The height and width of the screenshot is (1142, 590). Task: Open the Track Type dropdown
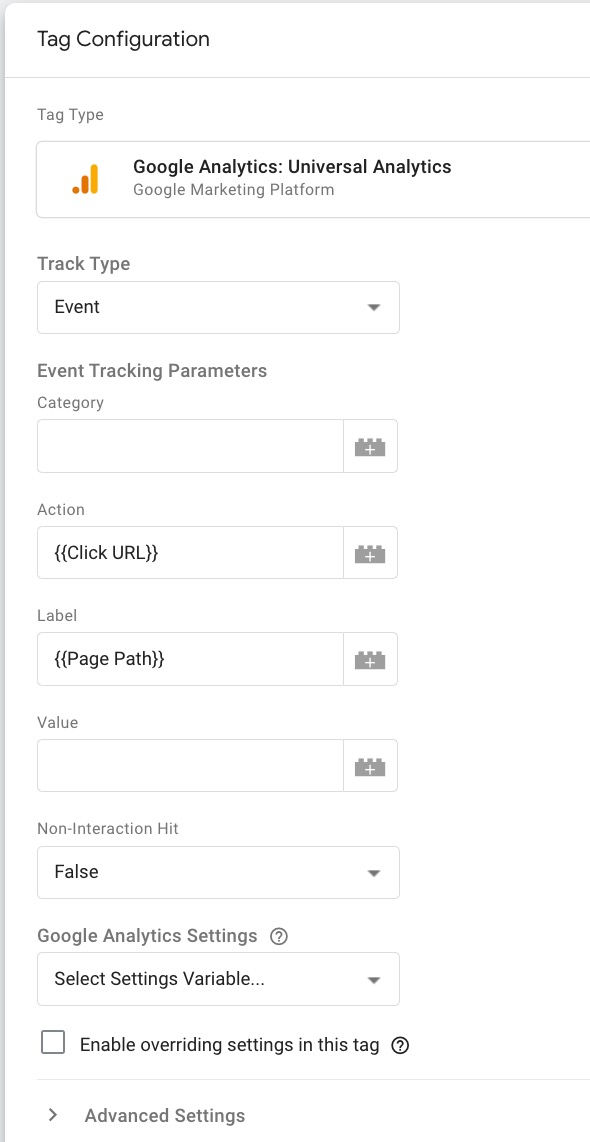(x=217, y=307)
